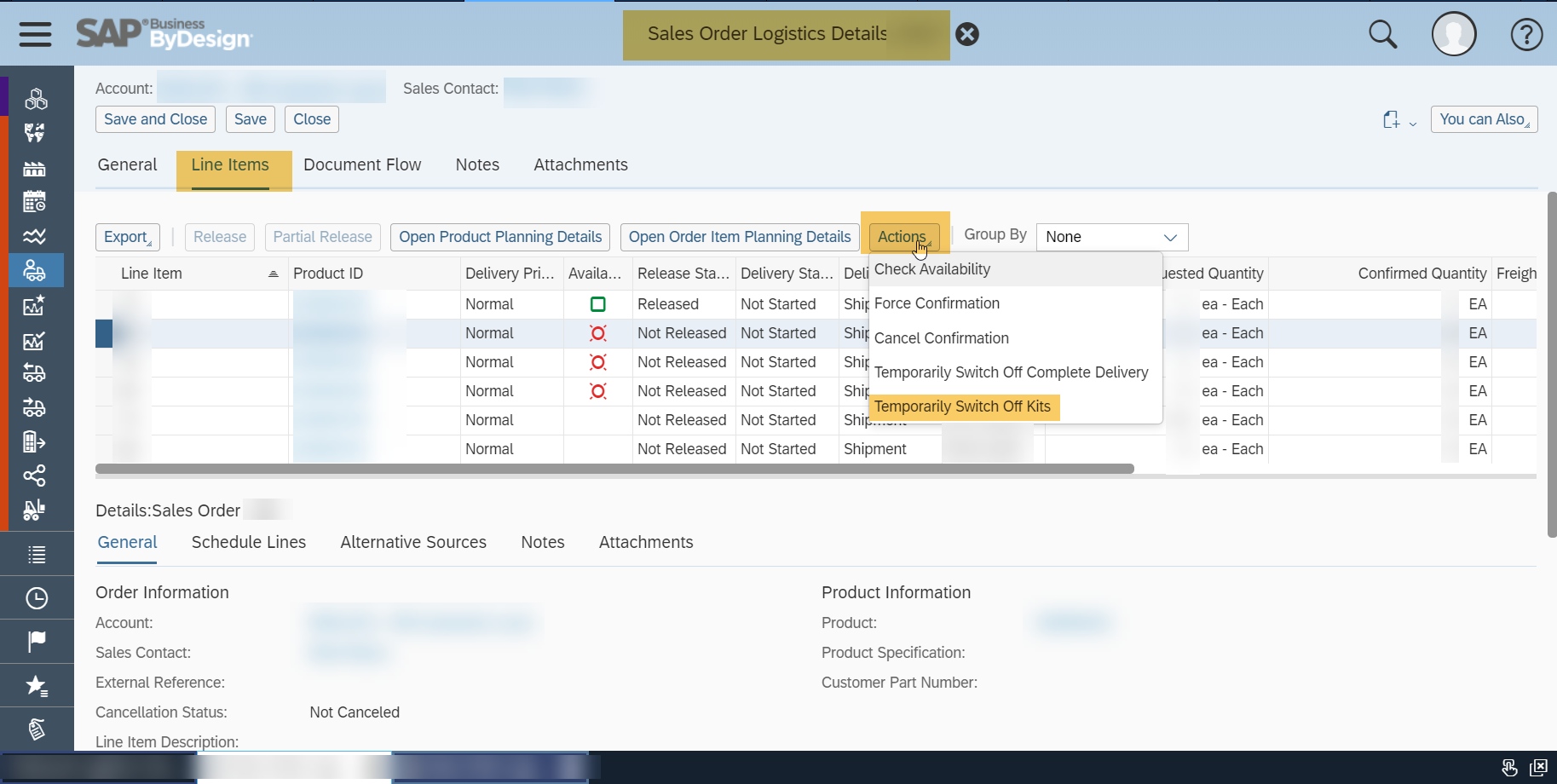Select Temporarily Switch Off Complete Delivery
The width and height of the screenshot is (1557, 784).
(x=1016, y=372)
